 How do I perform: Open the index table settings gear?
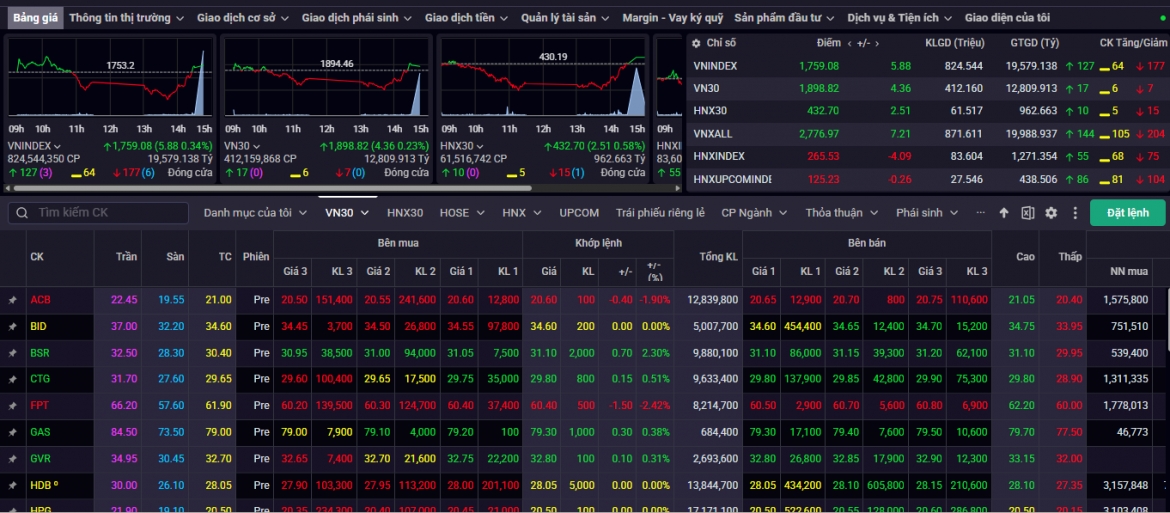tap(696, 43)
